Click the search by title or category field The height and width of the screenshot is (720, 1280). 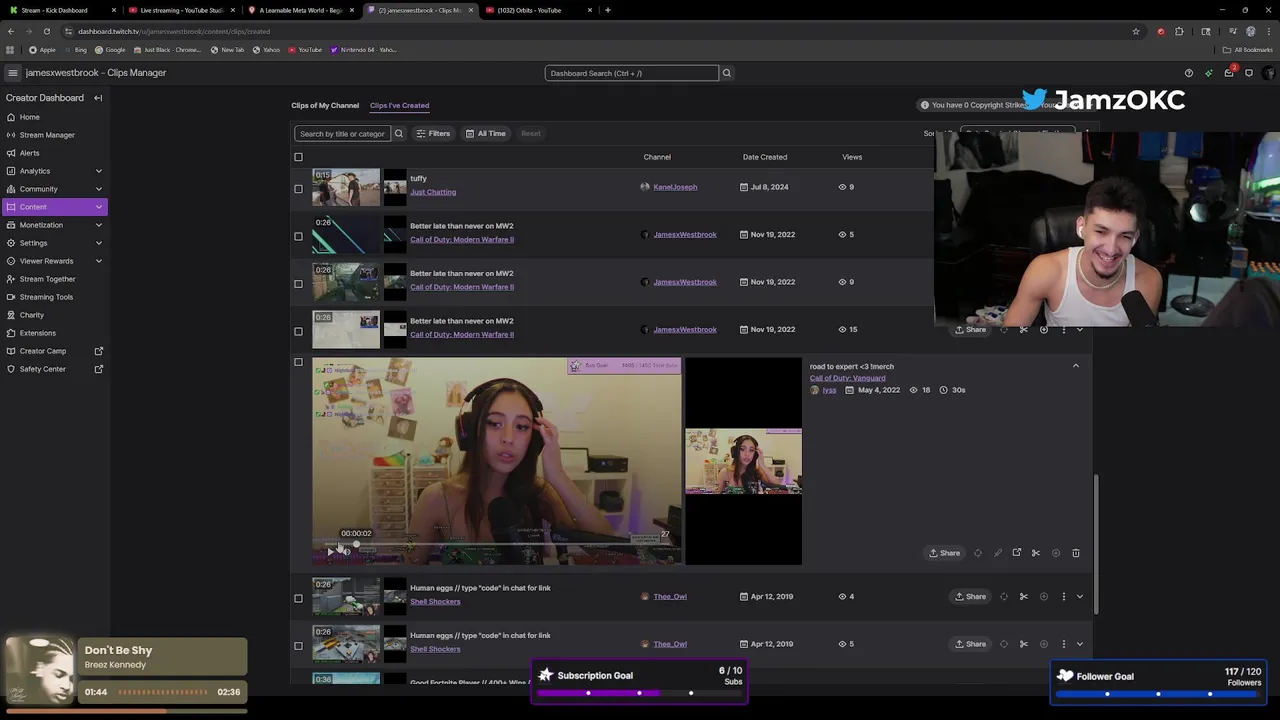coord(342,134)
